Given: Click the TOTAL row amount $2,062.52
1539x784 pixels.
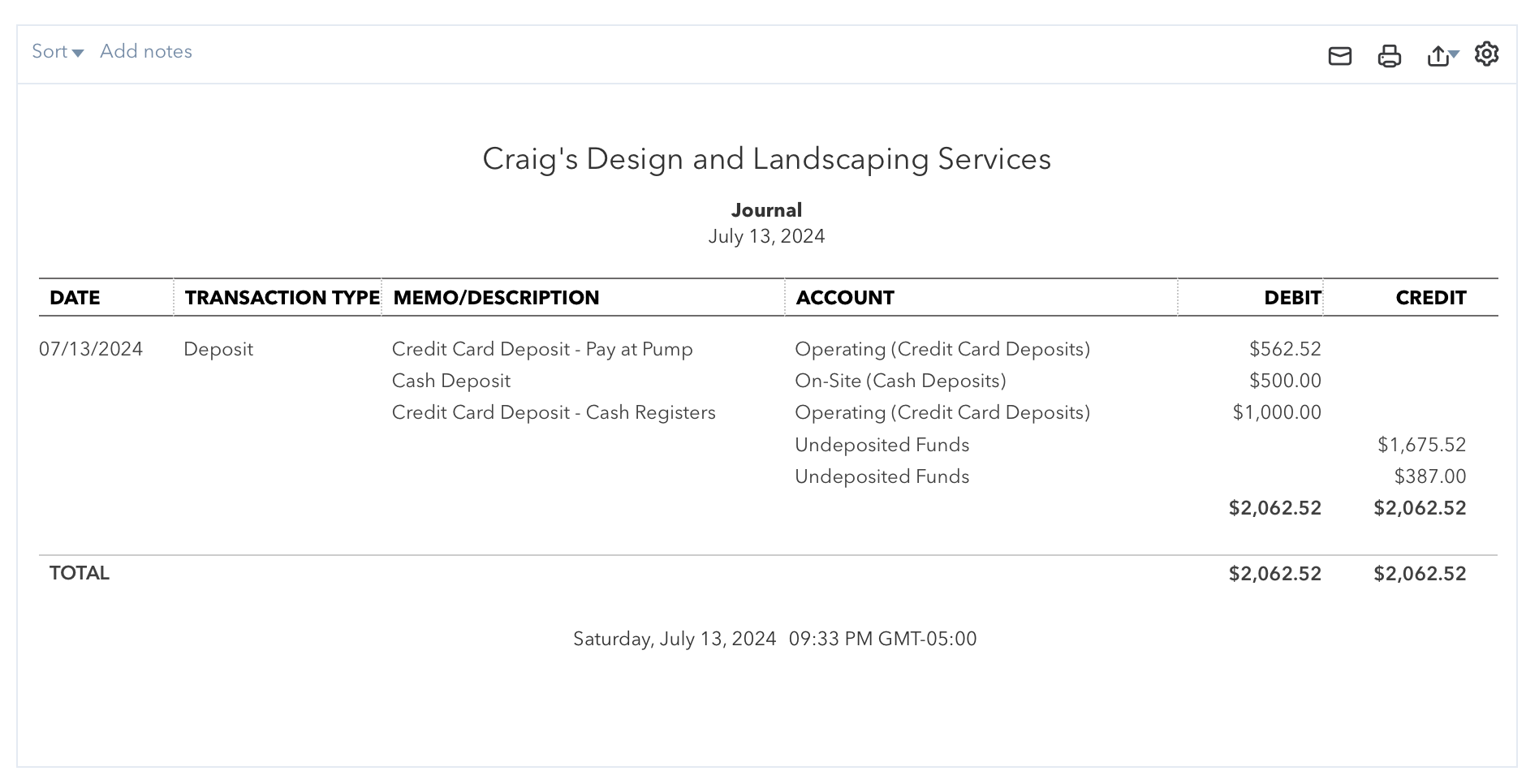Looking at the screenshot, I should [1274, 573].
